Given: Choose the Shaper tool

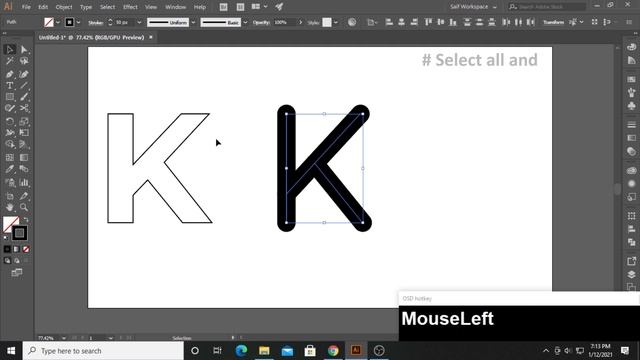Looking at the screenshot, I should click(10, 109).
